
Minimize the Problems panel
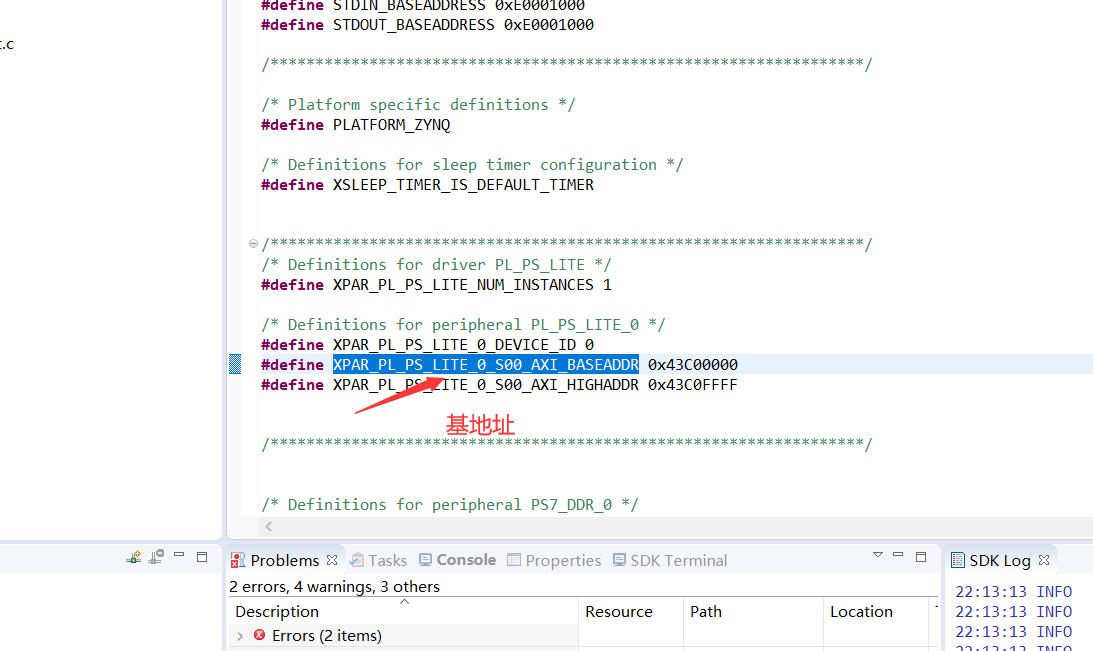click(898, 555)
